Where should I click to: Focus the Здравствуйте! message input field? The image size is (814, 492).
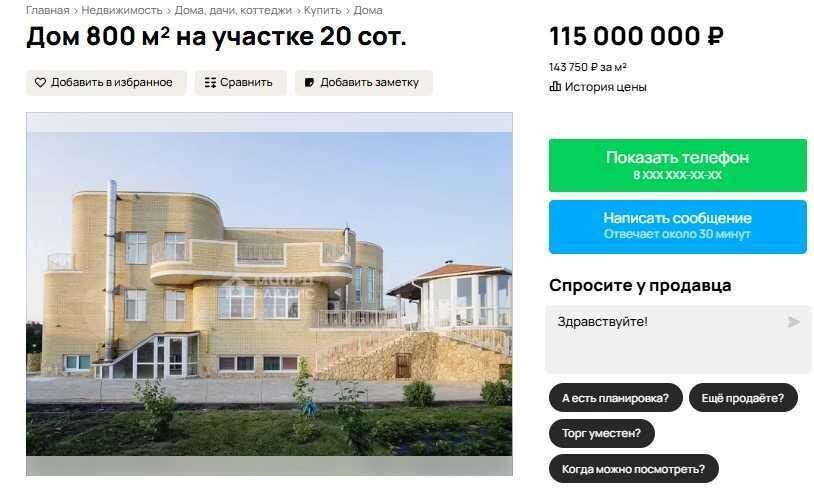[677, 339]
